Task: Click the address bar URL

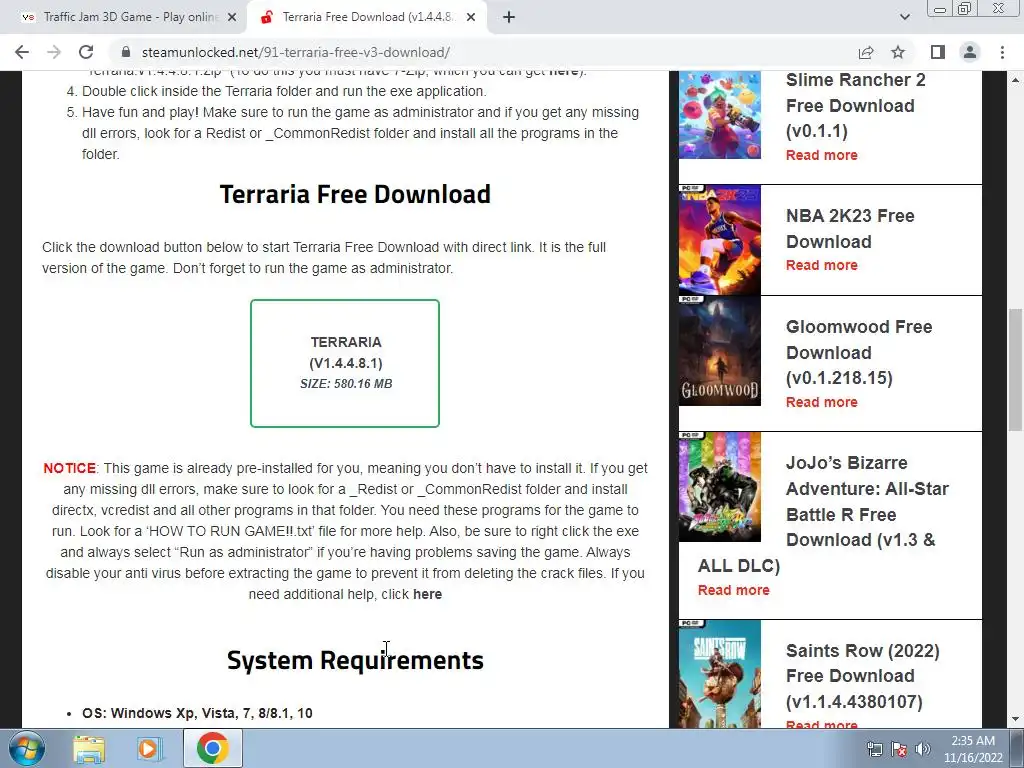Action: pyautogui.click(x=295, y=52)
